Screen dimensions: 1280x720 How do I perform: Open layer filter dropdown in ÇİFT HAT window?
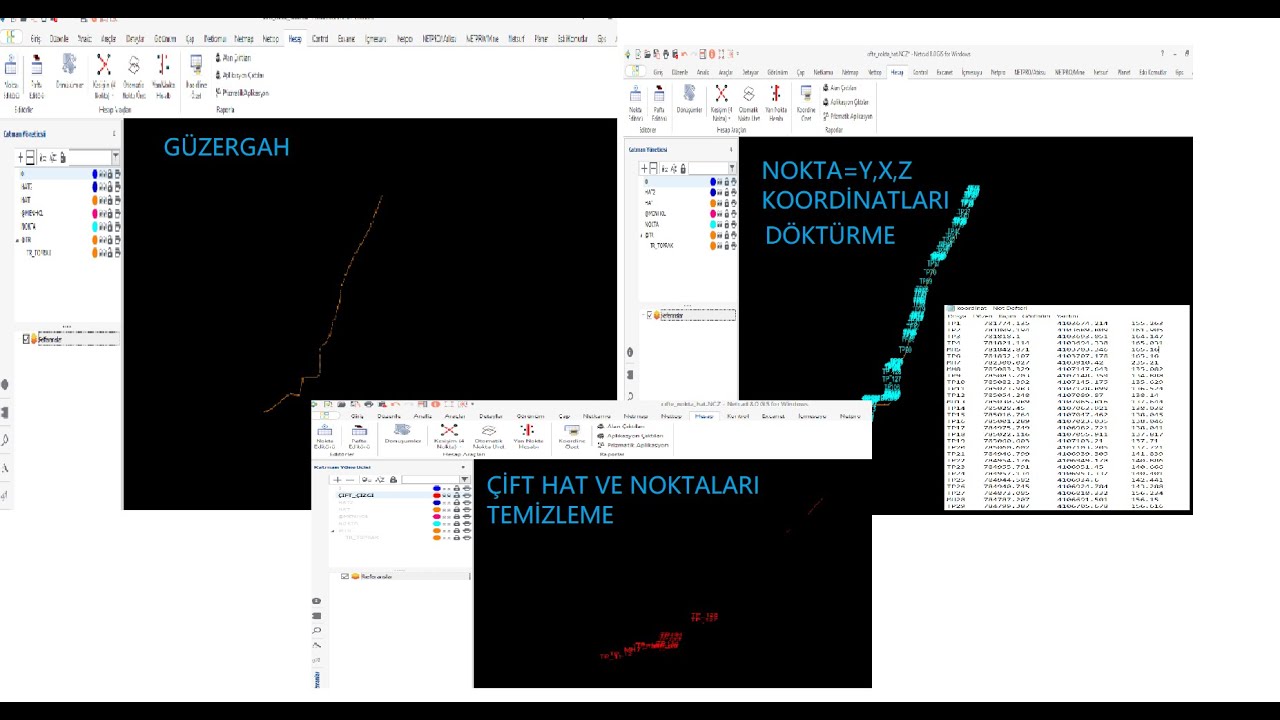coord(465,479)
